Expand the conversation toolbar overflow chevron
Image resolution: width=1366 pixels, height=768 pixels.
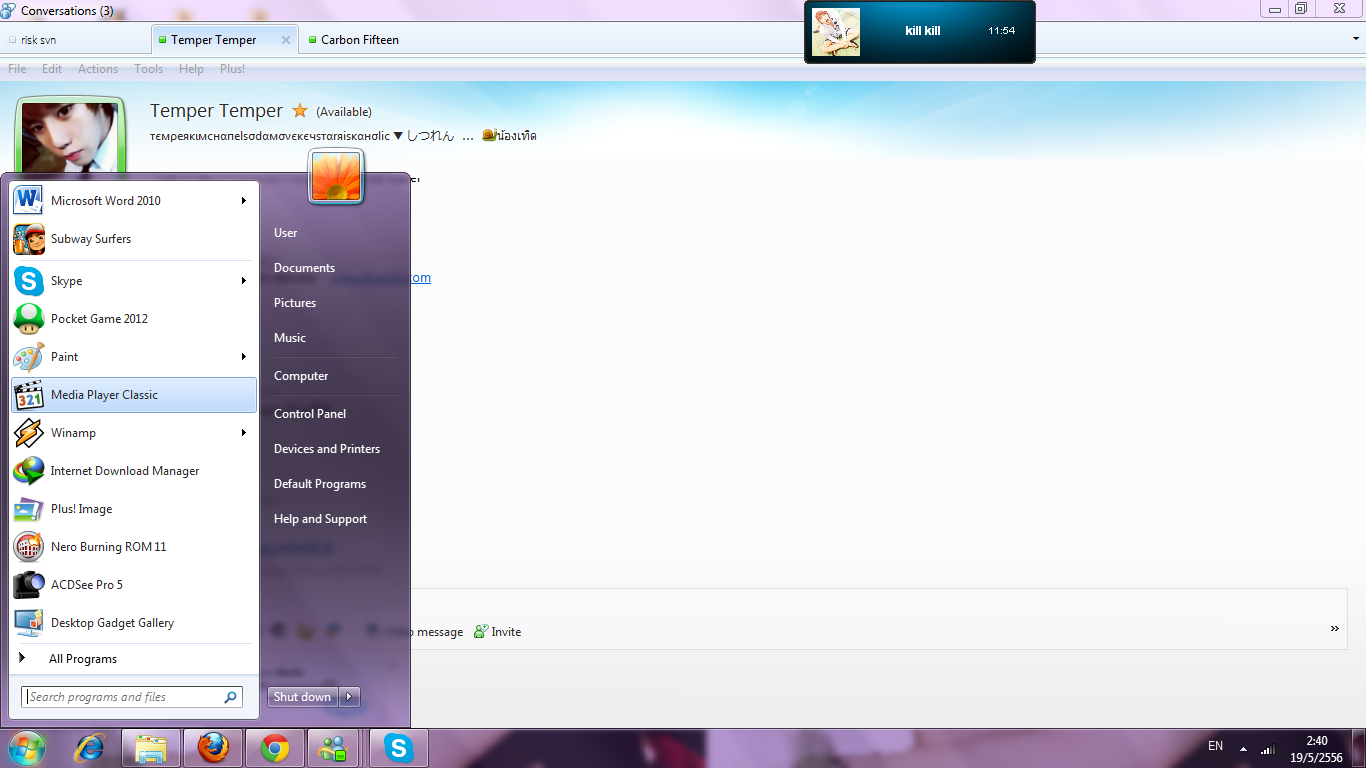[1334, 629]
